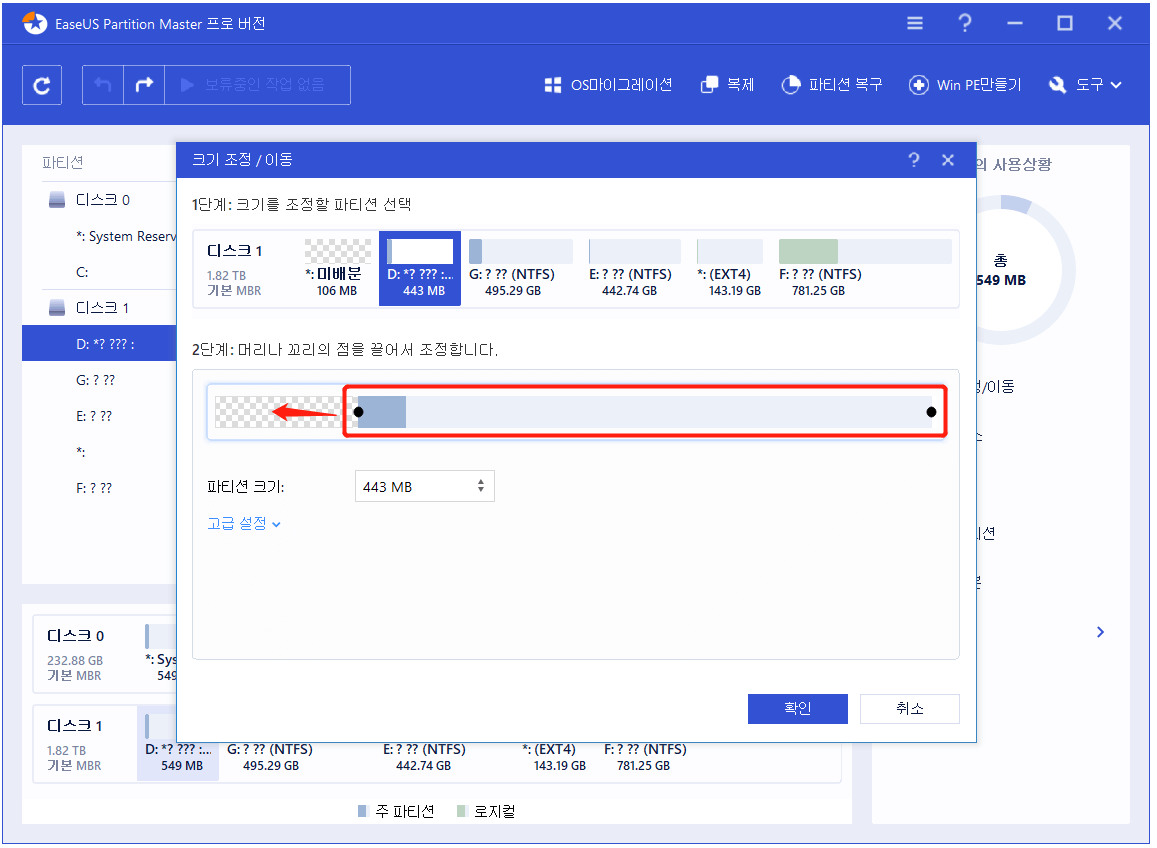This screenshot has height=848, width=1157.
Task: Click the pending operations play button
Action: (x=257, y=85)
